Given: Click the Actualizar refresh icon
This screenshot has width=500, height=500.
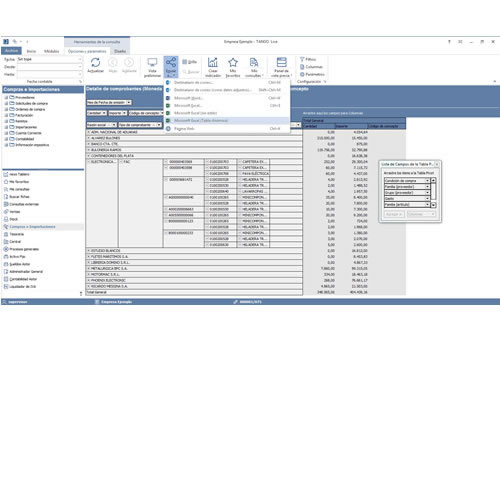Looking at the screenshot, I should (x=95, y=62).
